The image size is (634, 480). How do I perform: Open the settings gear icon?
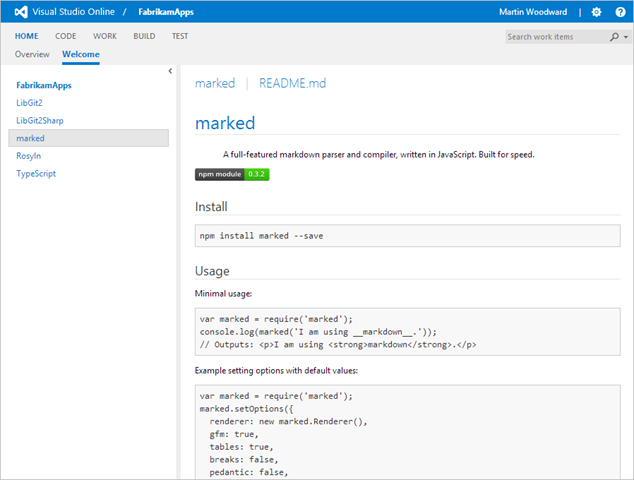[x=596, y=12]
